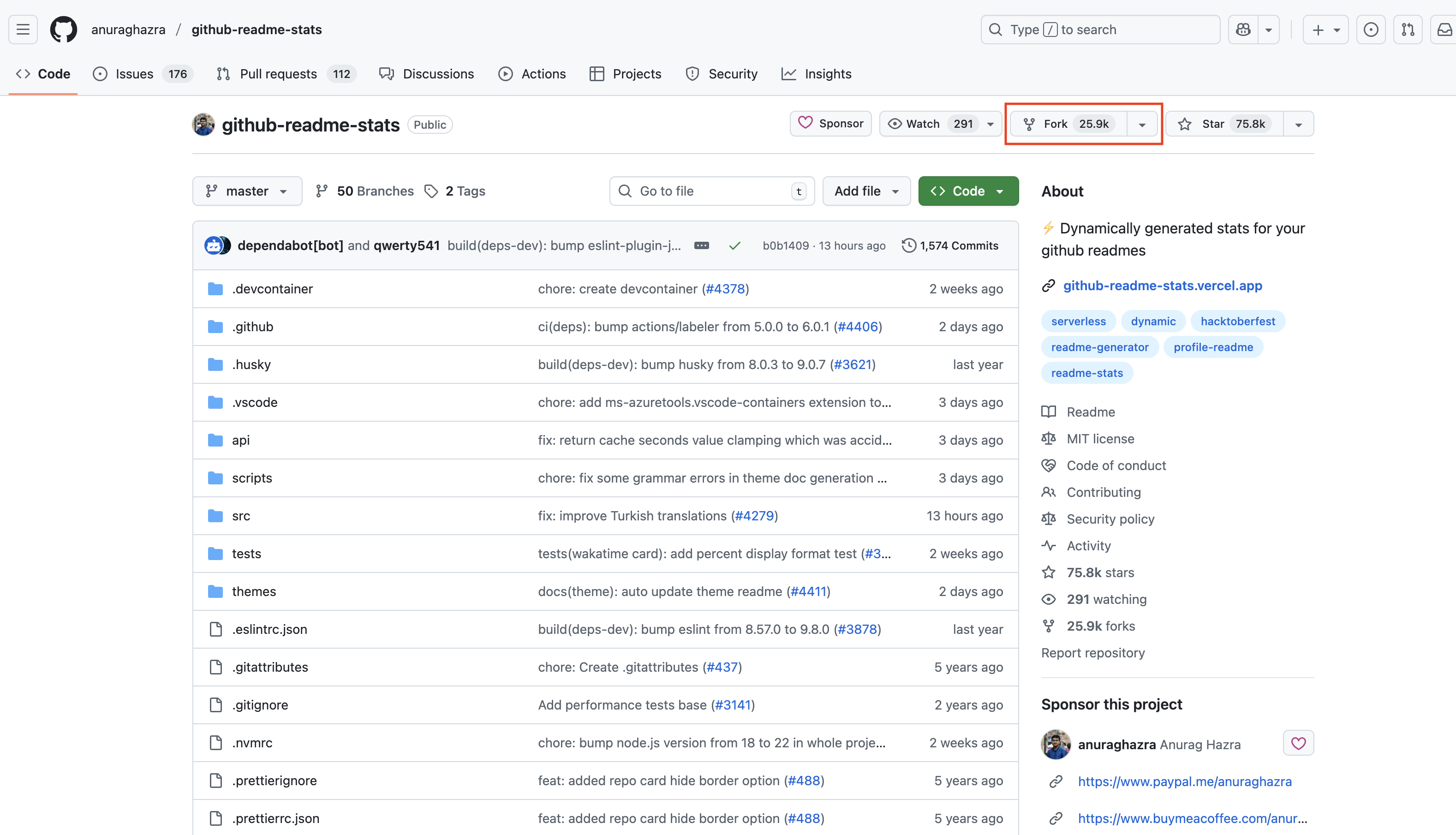Open the Watch notifications dropdown
The image size is (1456, 835).
(x=941, y=124)
